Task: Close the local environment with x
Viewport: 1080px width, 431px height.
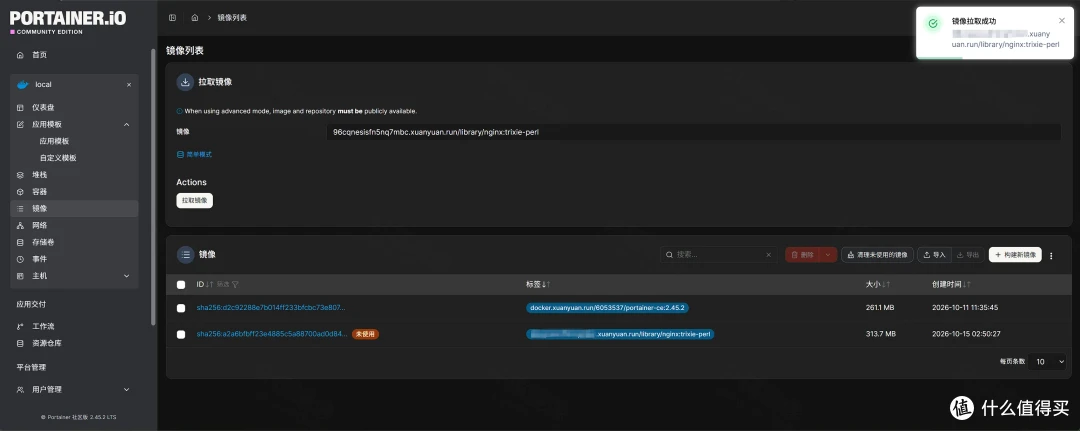Action: coord(129,85)
